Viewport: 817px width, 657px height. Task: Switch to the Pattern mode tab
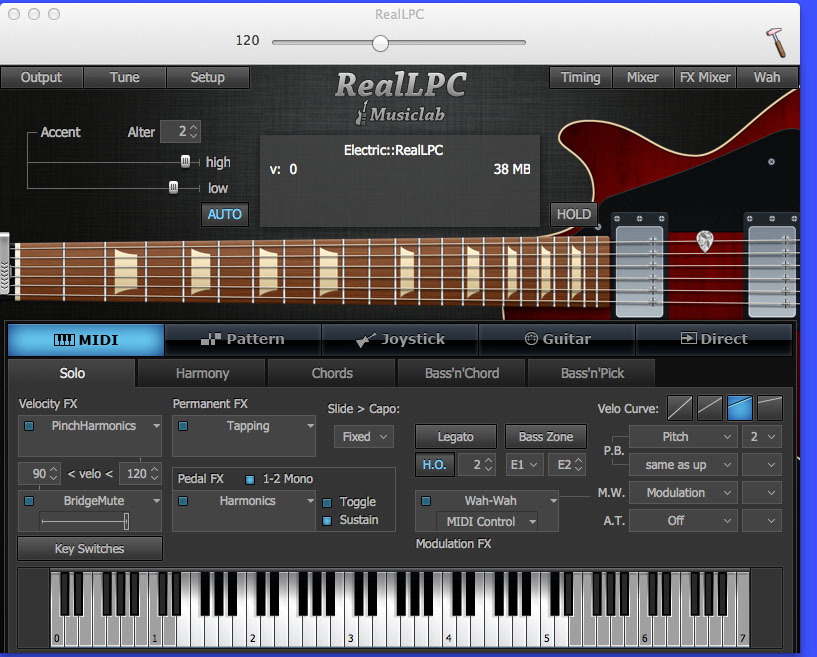point(243,339)
